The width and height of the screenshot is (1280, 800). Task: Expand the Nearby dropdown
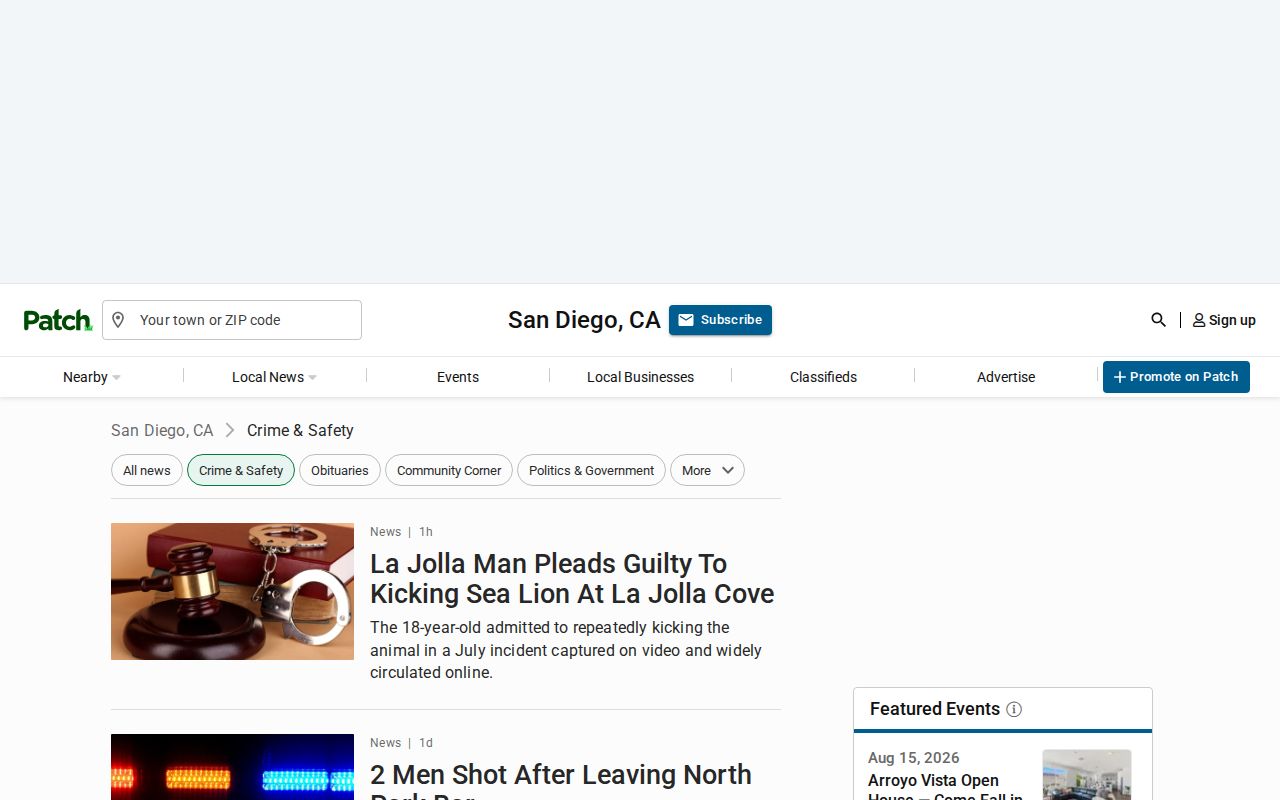[x=92, y=377]
